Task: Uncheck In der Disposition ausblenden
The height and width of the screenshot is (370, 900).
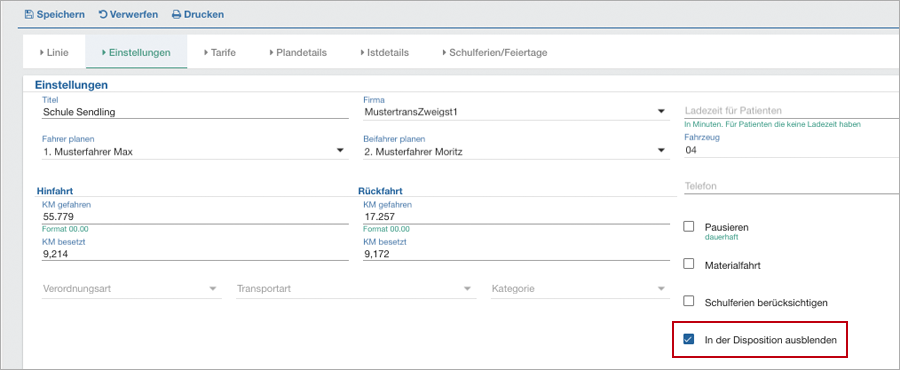Action: 689,339
